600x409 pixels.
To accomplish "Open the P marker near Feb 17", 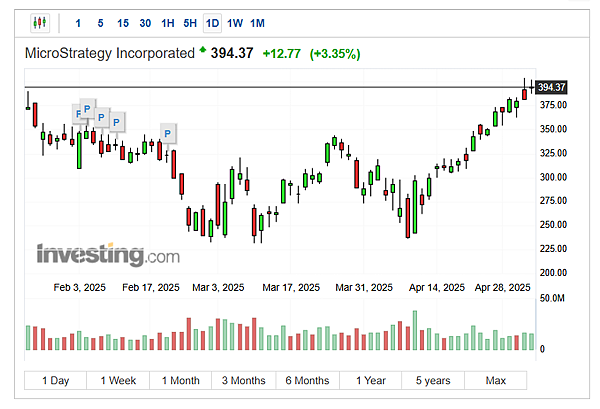I will [x=168, y=134].
